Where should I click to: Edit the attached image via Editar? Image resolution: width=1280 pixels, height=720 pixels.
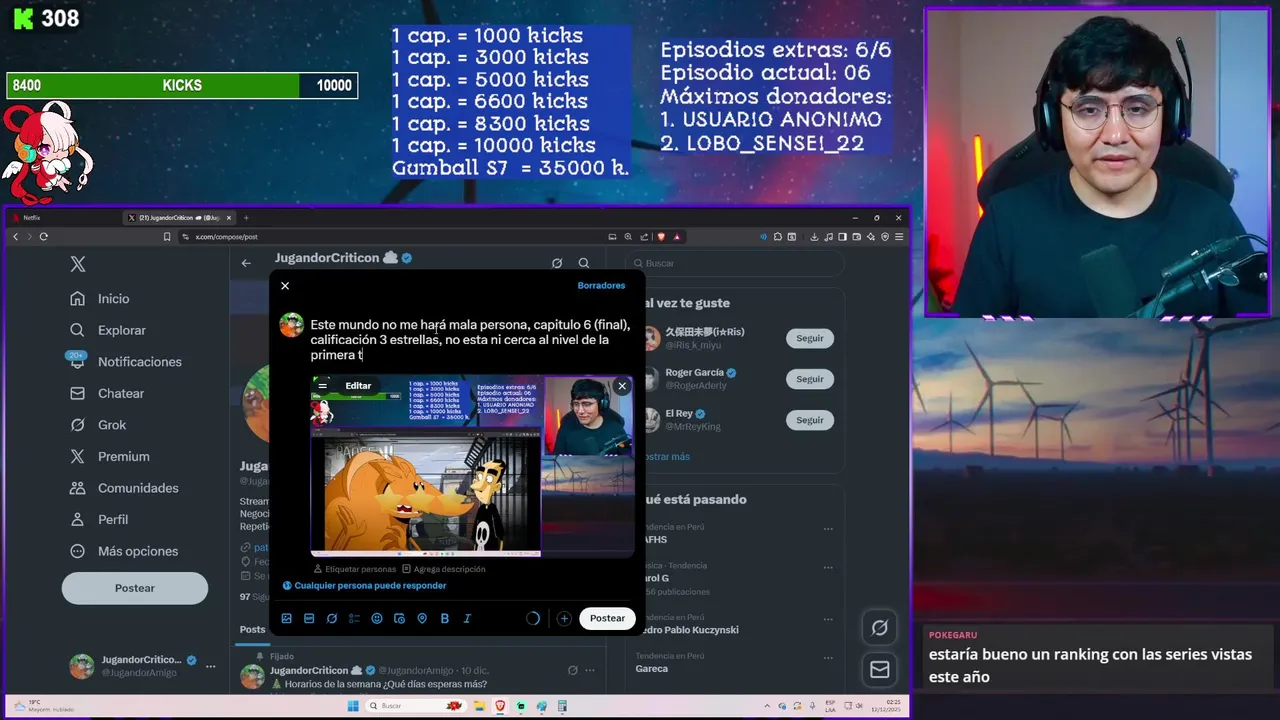point(358,386)
